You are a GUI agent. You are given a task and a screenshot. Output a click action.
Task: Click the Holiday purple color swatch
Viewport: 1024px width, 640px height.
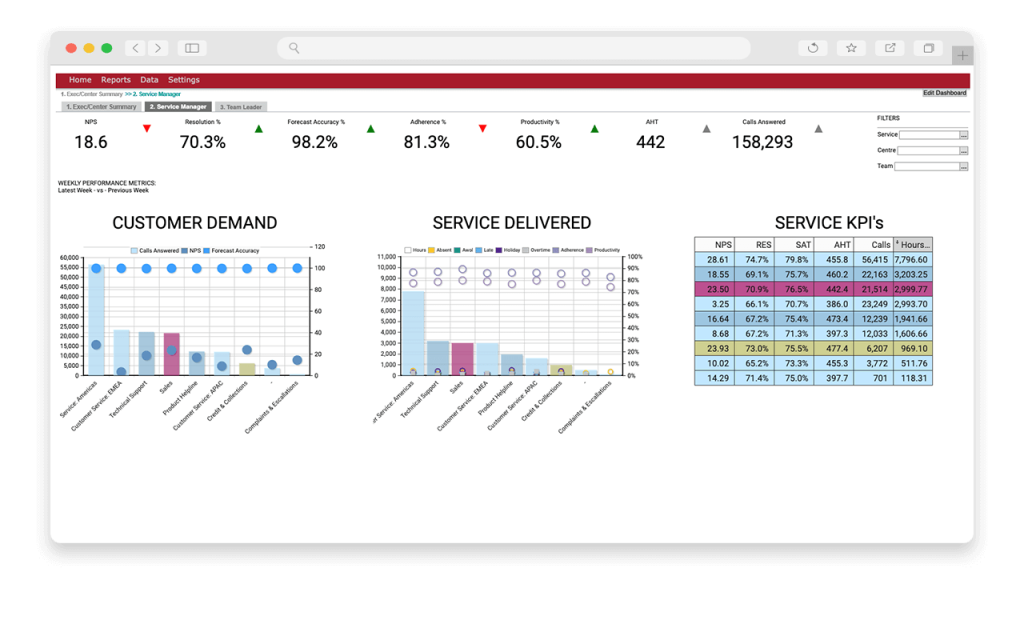(497, 249)
